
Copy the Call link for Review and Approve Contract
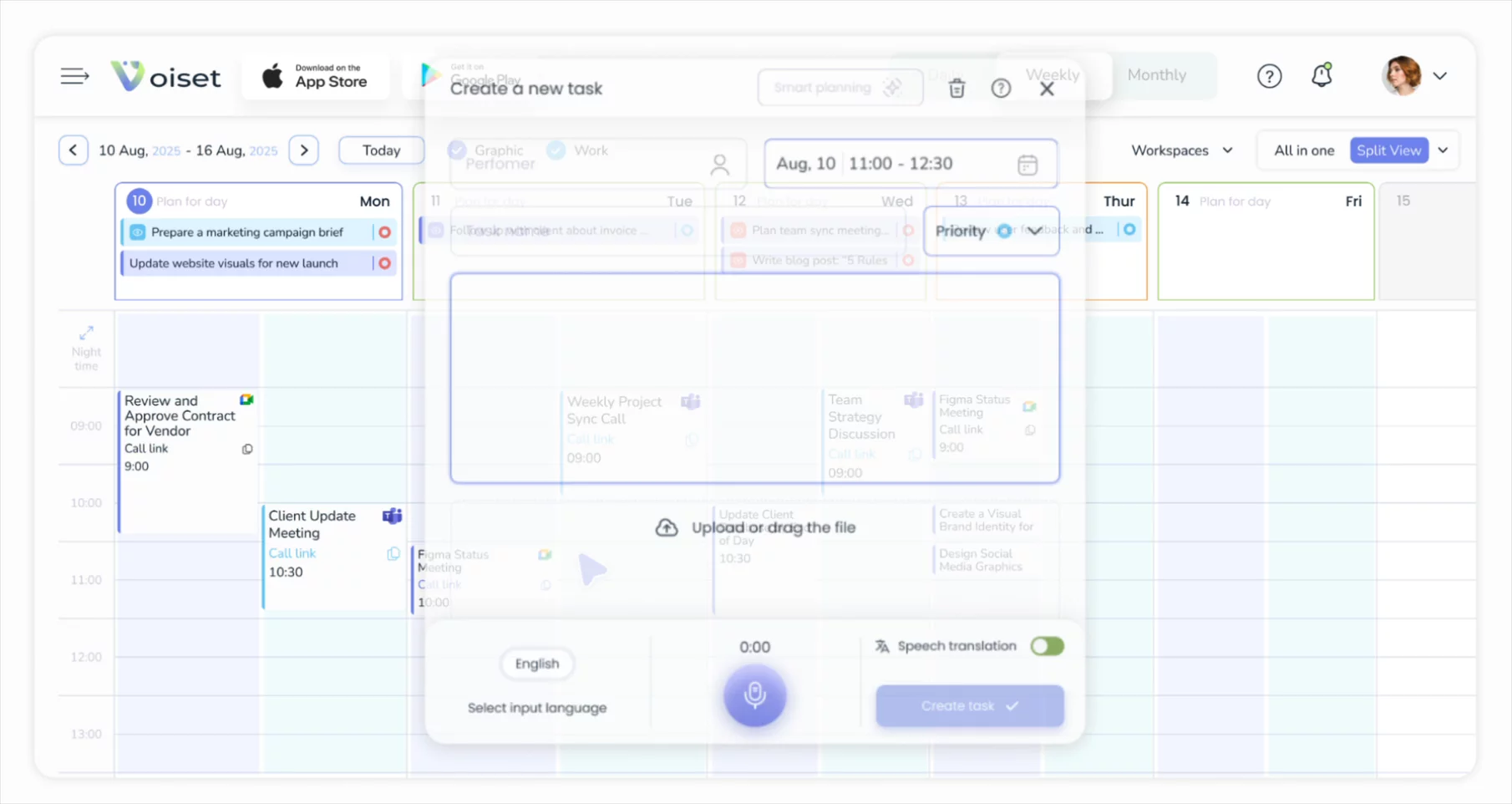coord(246,449)
